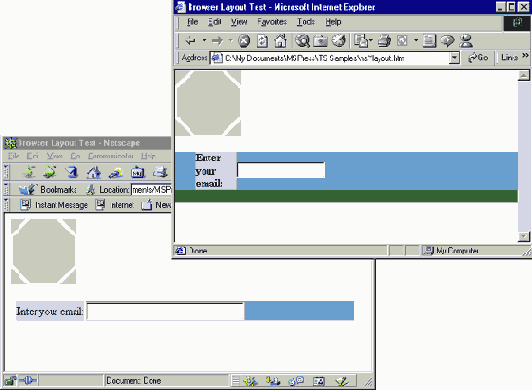
Task: Click the Stop icon in Internet Explorer toolbar
Action: 244,41
